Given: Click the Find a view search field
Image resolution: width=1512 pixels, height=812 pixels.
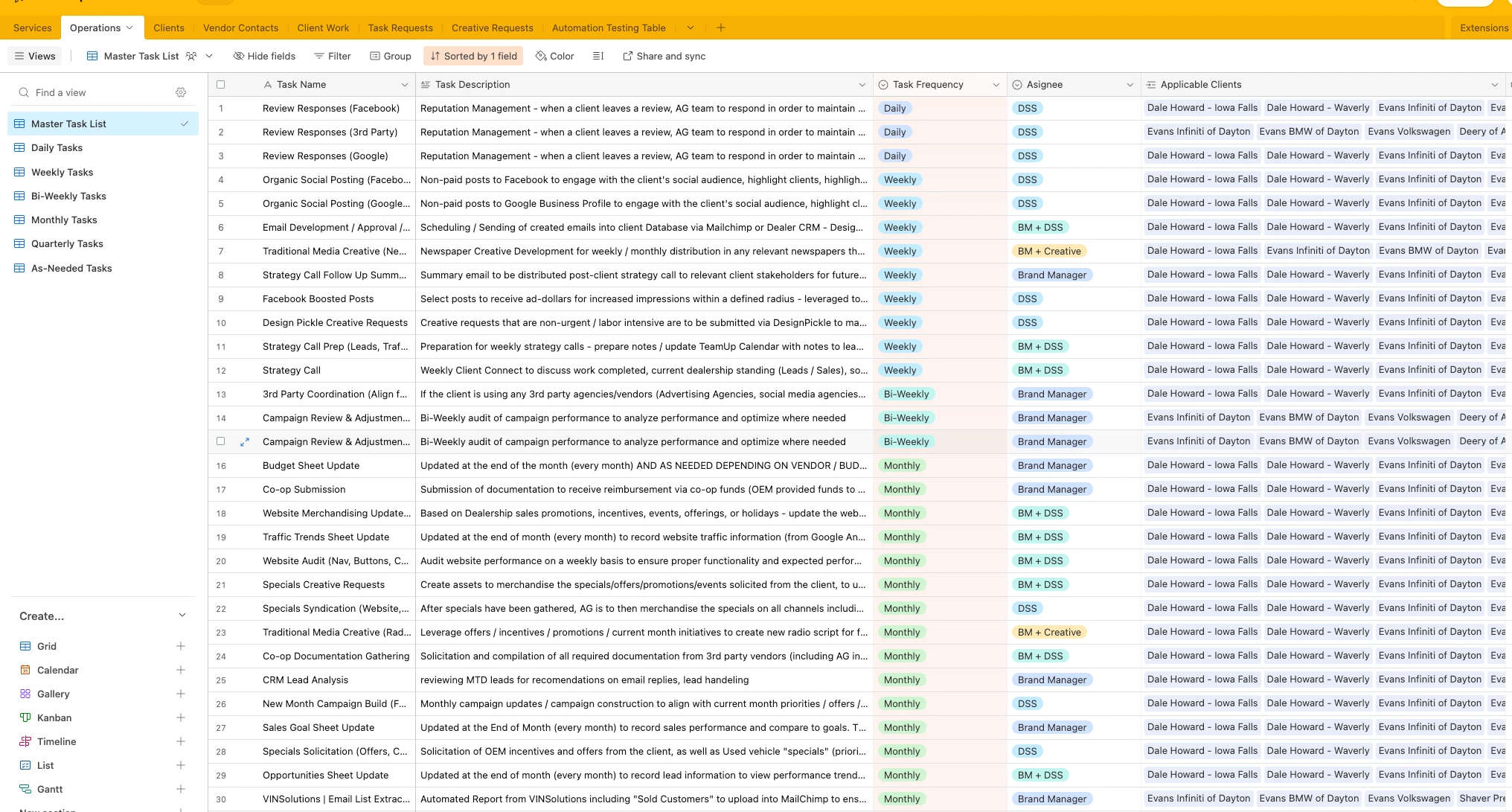Looking at the screenshot, I should 93,92.
